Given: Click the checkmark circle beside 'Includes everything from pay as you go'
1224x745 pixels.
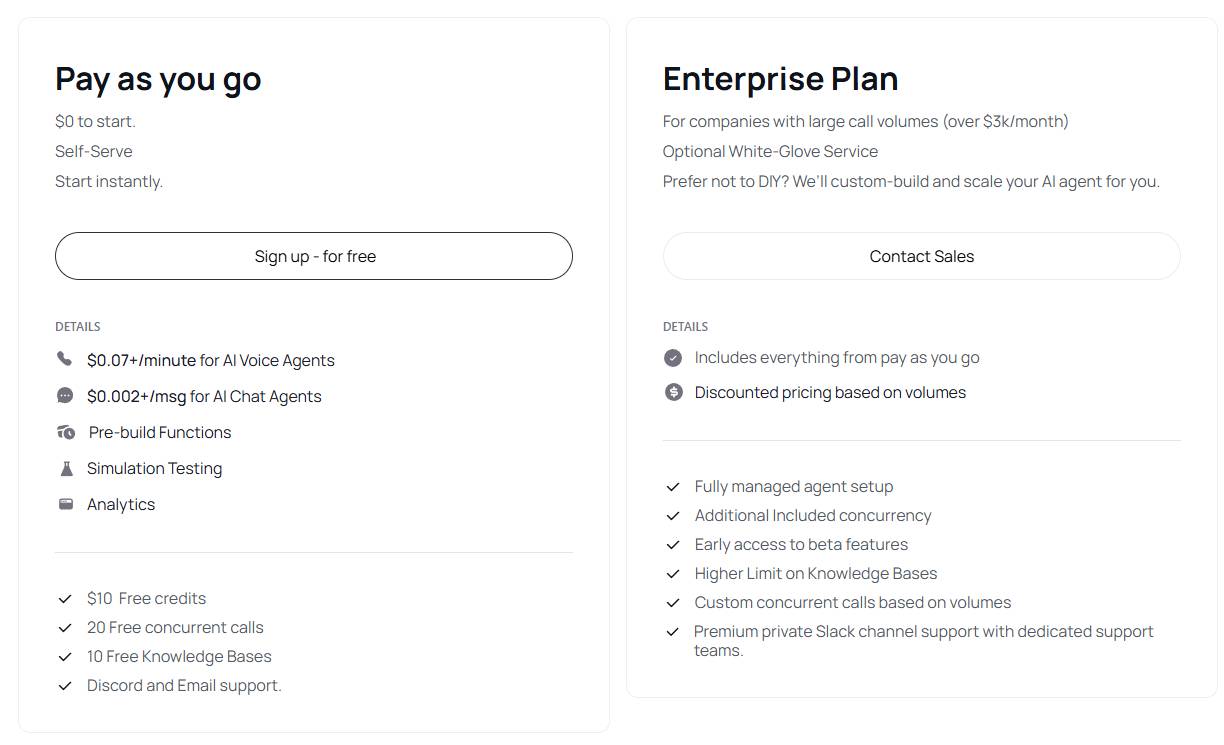Looking at the screenshot, I should 673,357.
